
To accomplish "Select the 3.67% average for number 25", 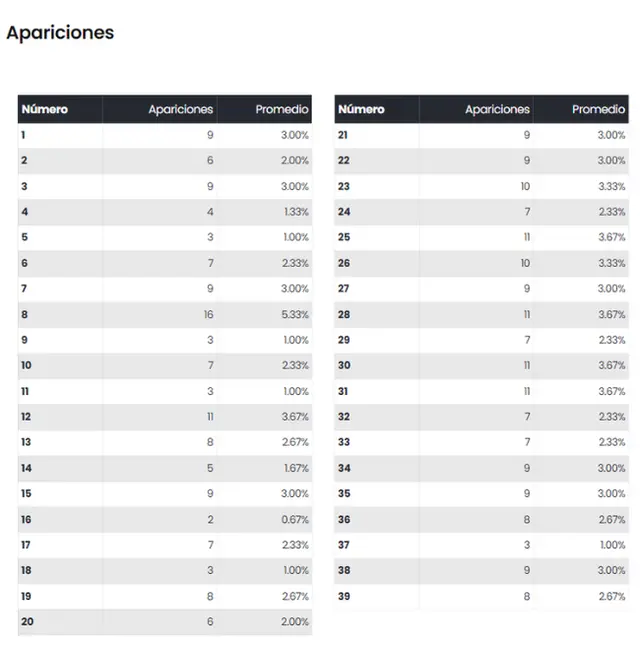I will click(611, 238).
